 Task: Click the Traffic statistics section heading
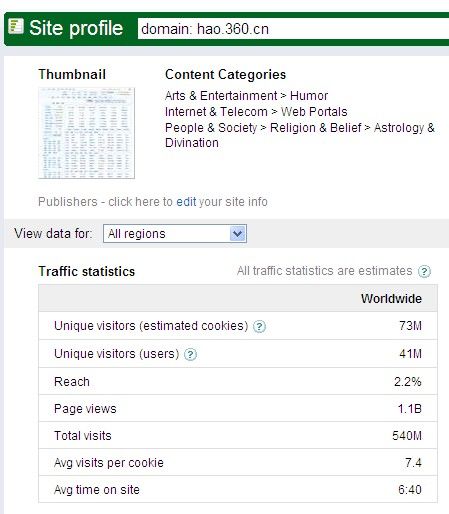pyautogui.click(x=87, y=271)
